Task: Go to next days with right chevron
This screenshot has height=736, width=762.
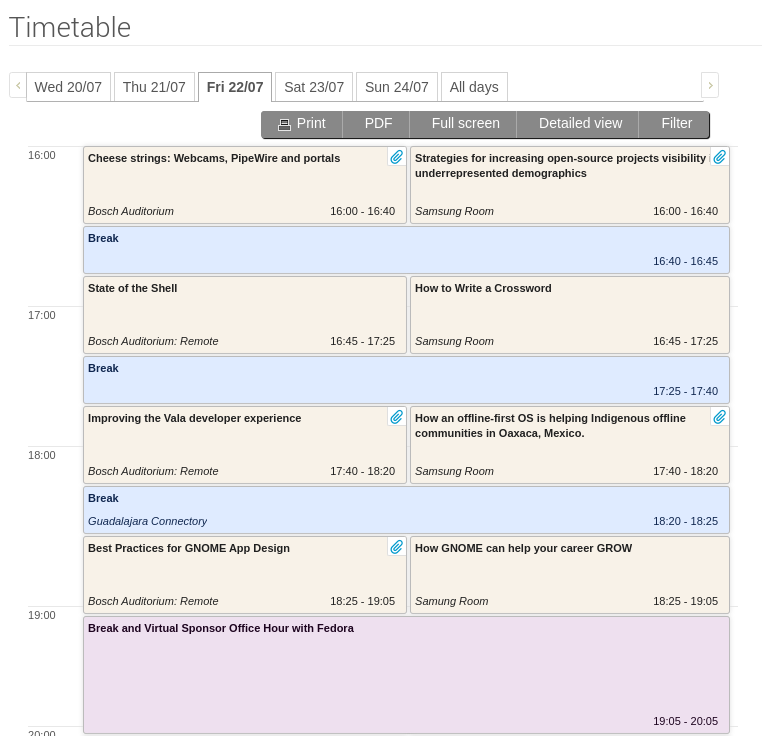Action: [710, 85]
